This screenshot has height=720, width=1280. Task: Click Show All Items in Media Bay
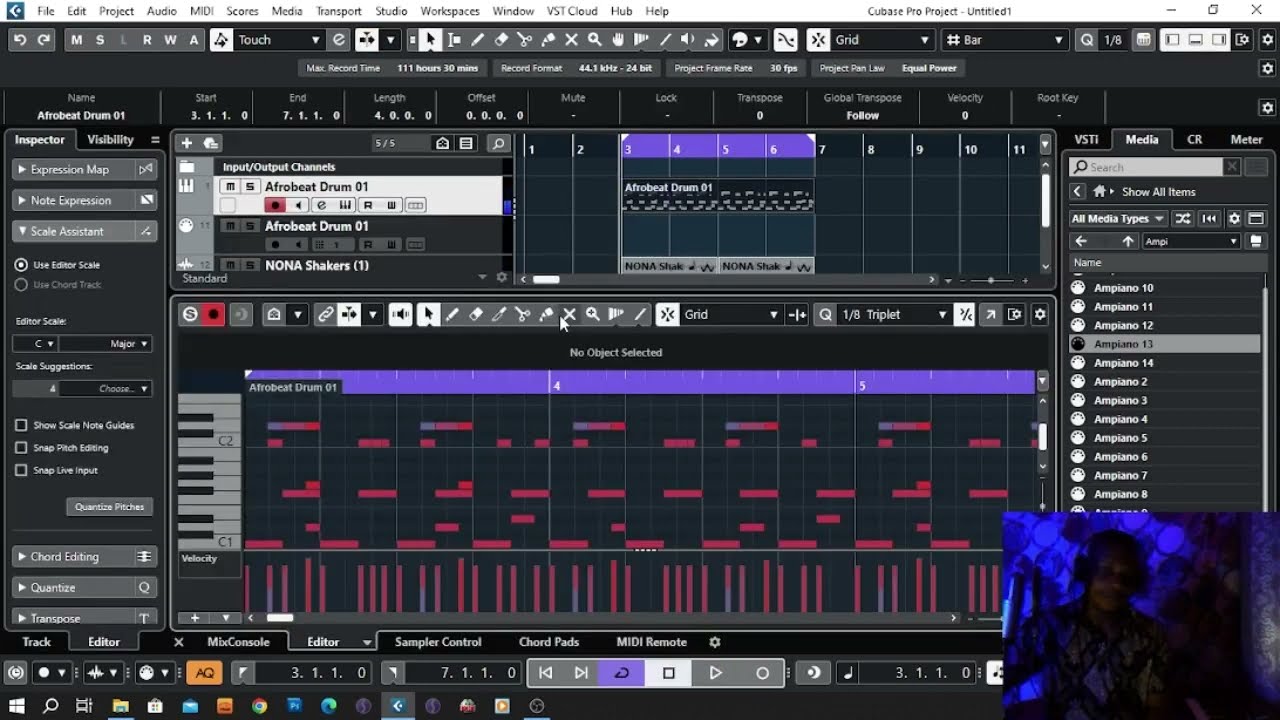(x=1158, y=192)
